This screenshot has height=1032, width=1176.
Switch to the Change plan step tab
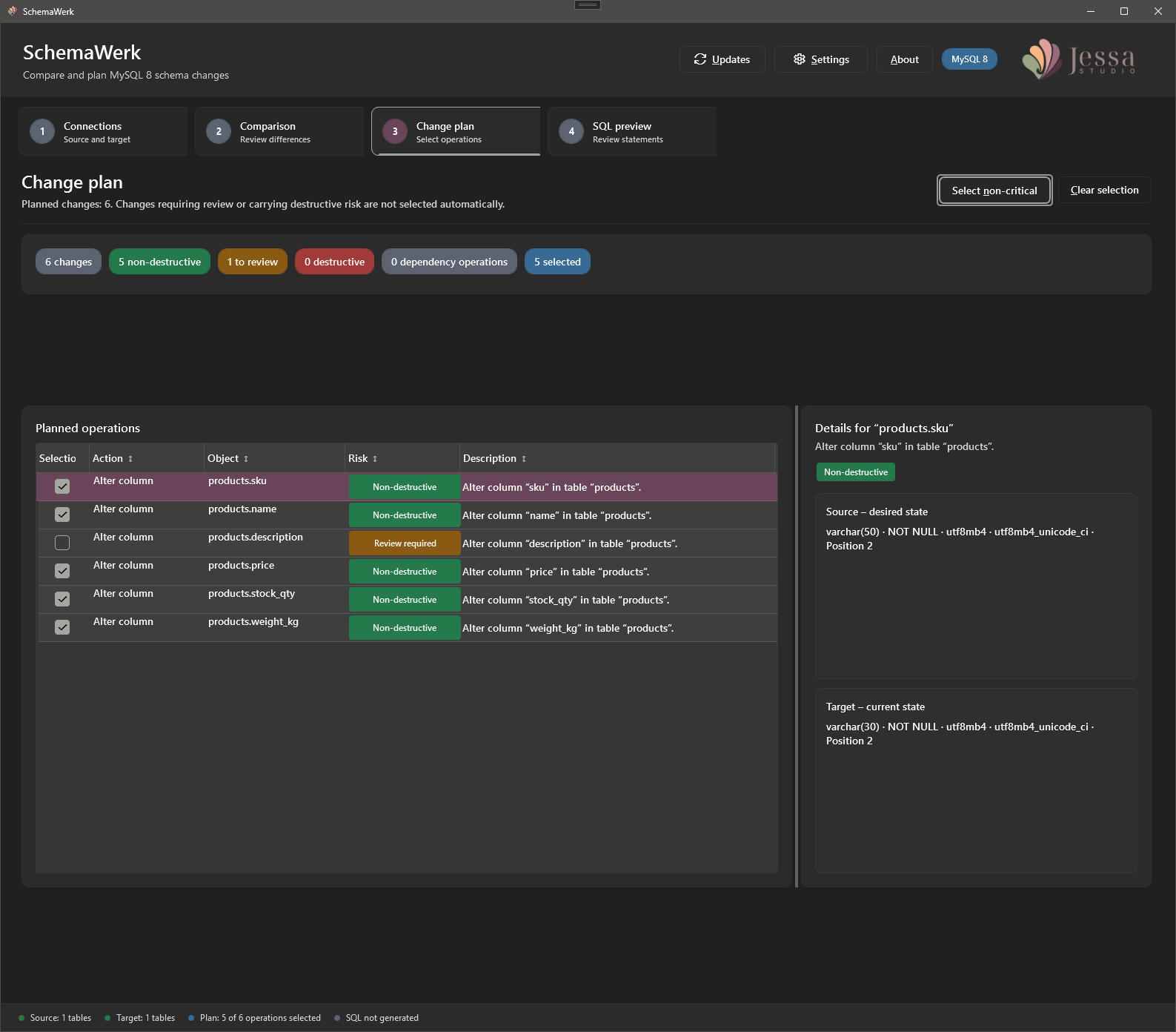[x=456, y=131]
